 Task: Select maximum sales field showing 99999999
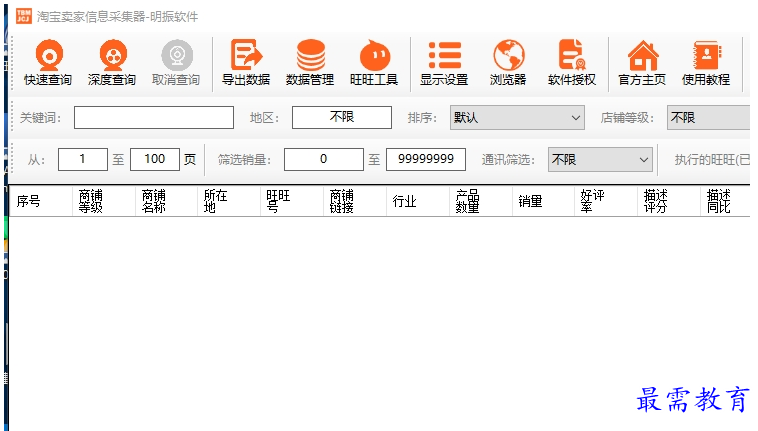tap(426, 159)
